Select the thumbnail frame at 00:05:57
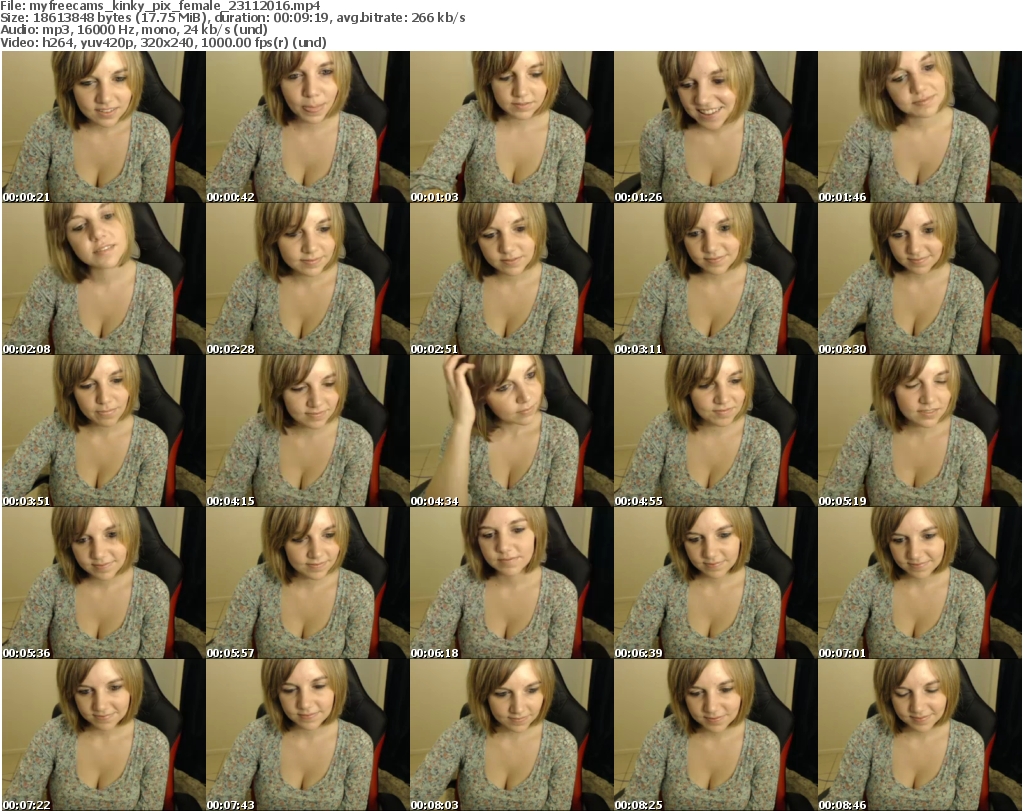Image resolution: width=1024 pixels, height=811 pixels. (308, 583)
